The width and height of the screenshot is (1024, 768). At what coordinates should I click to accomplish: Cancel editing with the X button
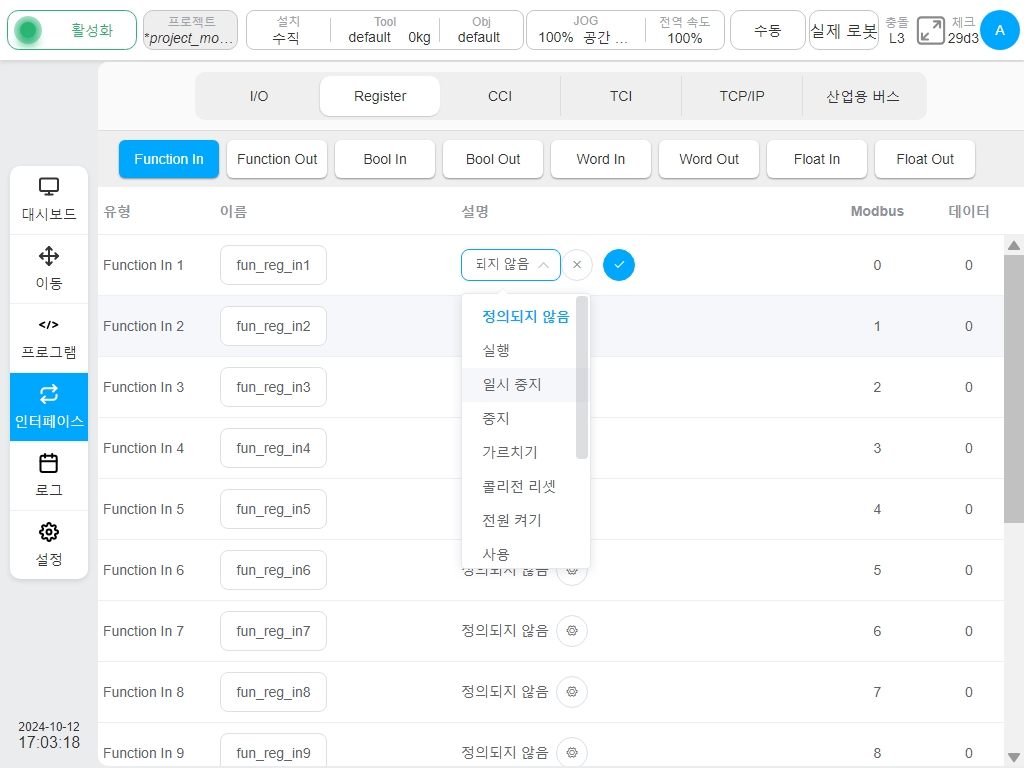click(577, 264)
